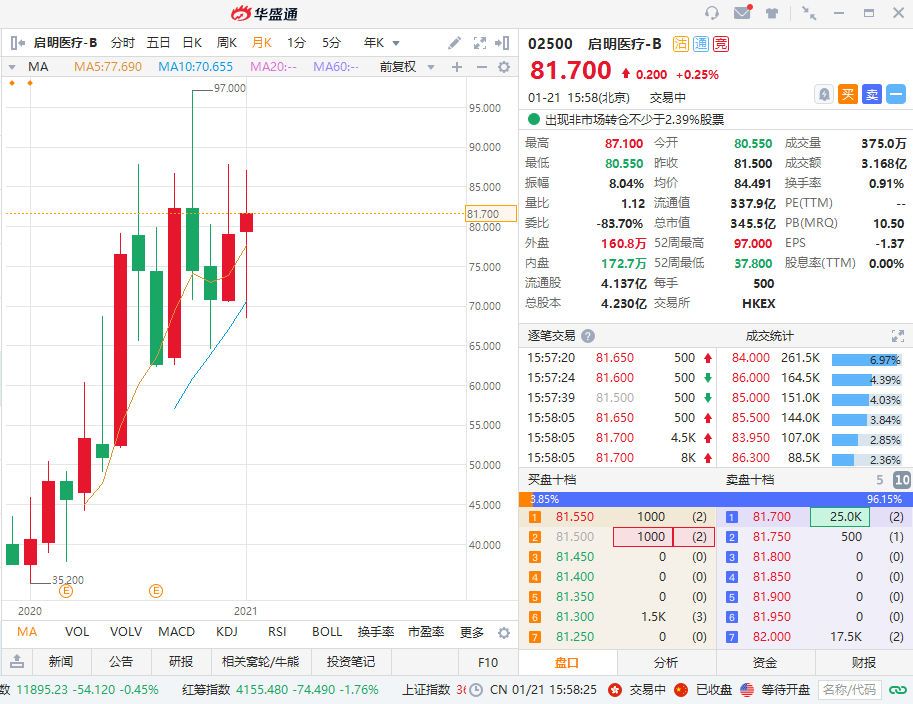
Task: Click the first earnings E marker
Action: coord(66,591)
